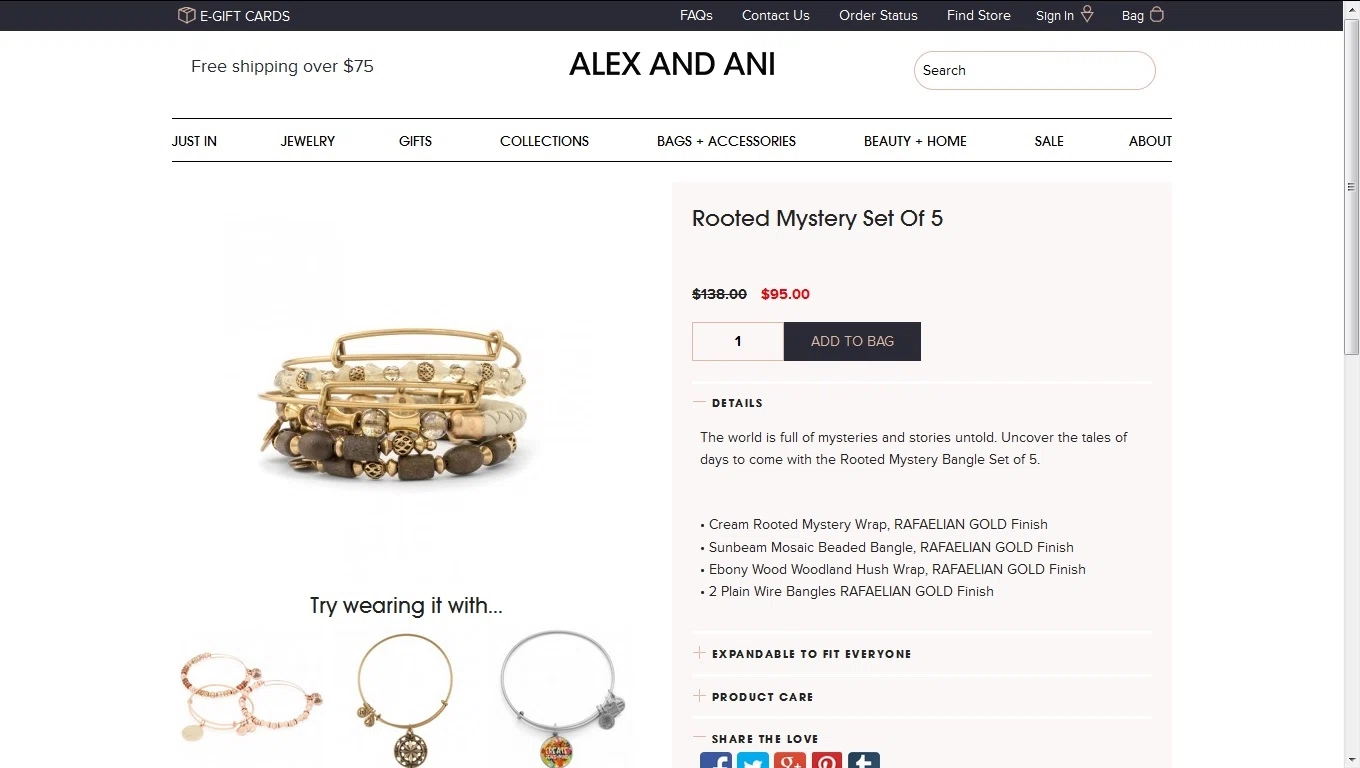The width and height of the screenshot is (1360, 768).
Task: Collapse the Details section
Action: (x=699, y=402)
